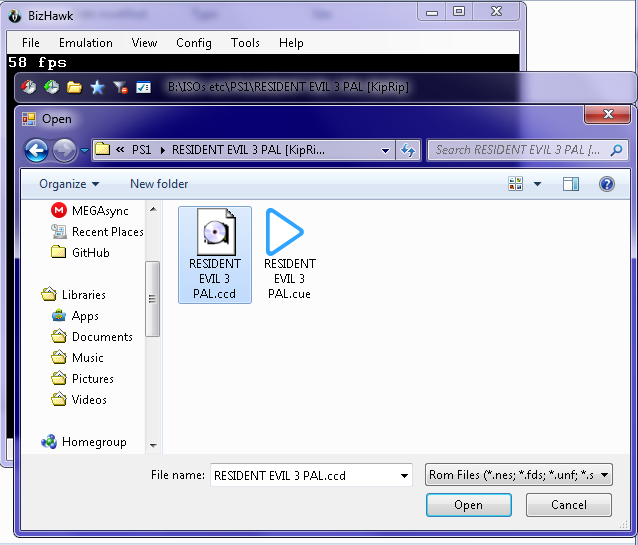Click the search magnifier icon

tap(616, 150)
